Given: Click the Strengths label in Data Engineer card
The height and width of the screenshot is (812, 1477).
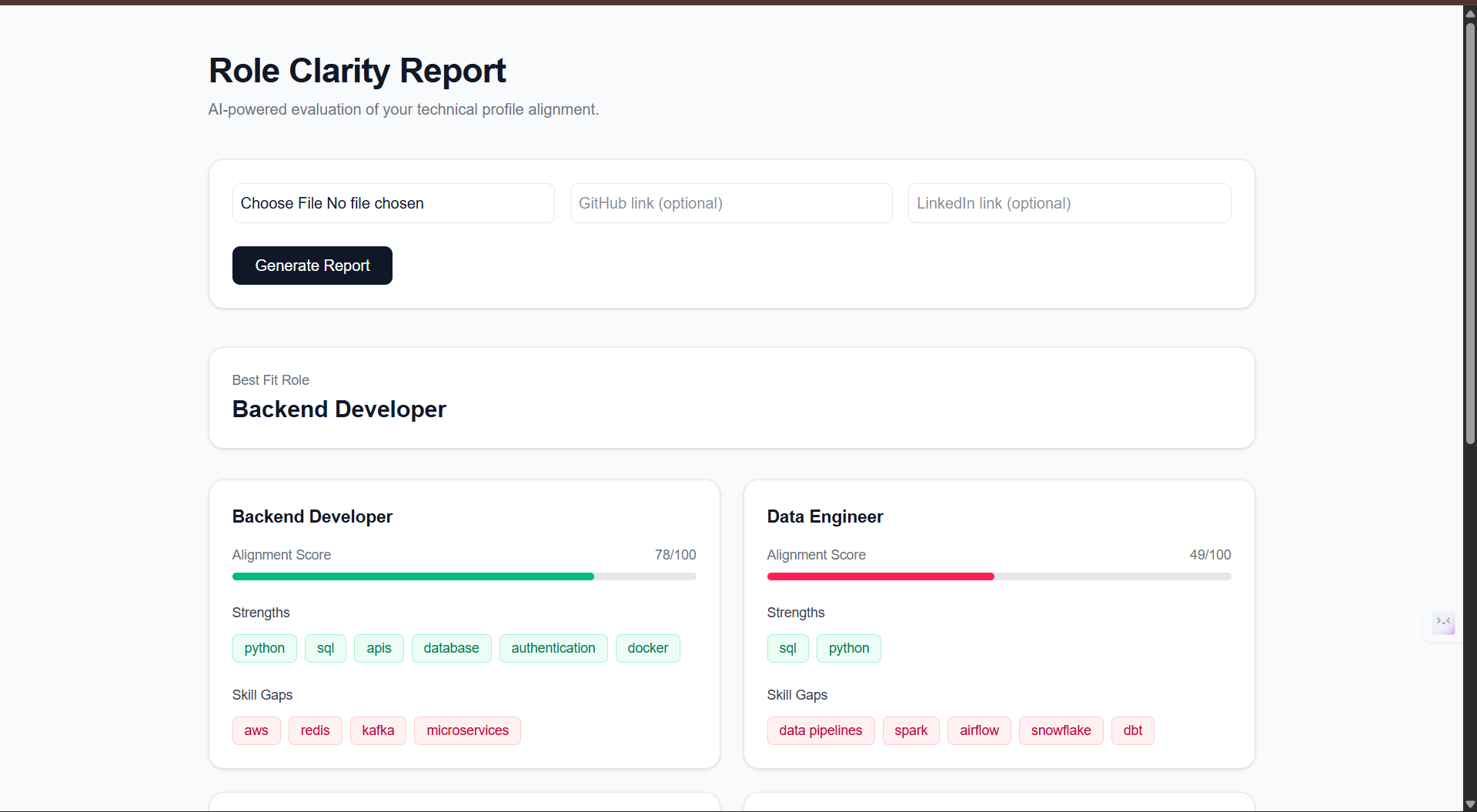Looking at the screenshot, I should coord(796,613).
